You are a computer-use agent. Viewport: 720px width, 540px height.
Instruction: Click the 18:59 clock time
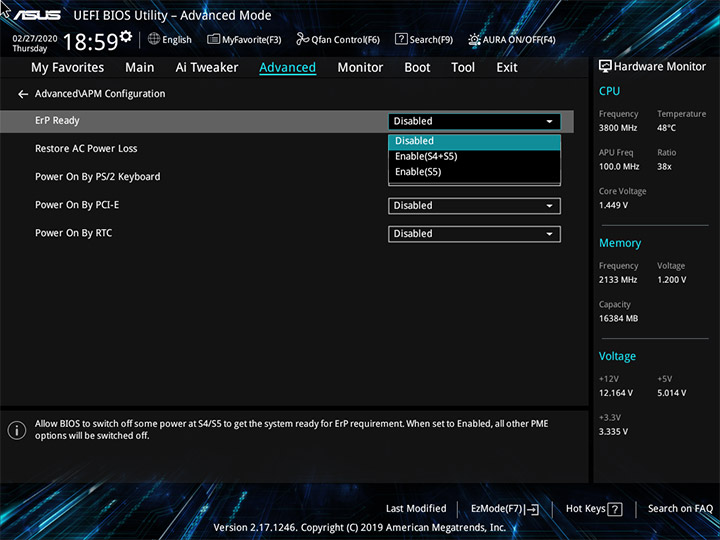pos(90,42)
